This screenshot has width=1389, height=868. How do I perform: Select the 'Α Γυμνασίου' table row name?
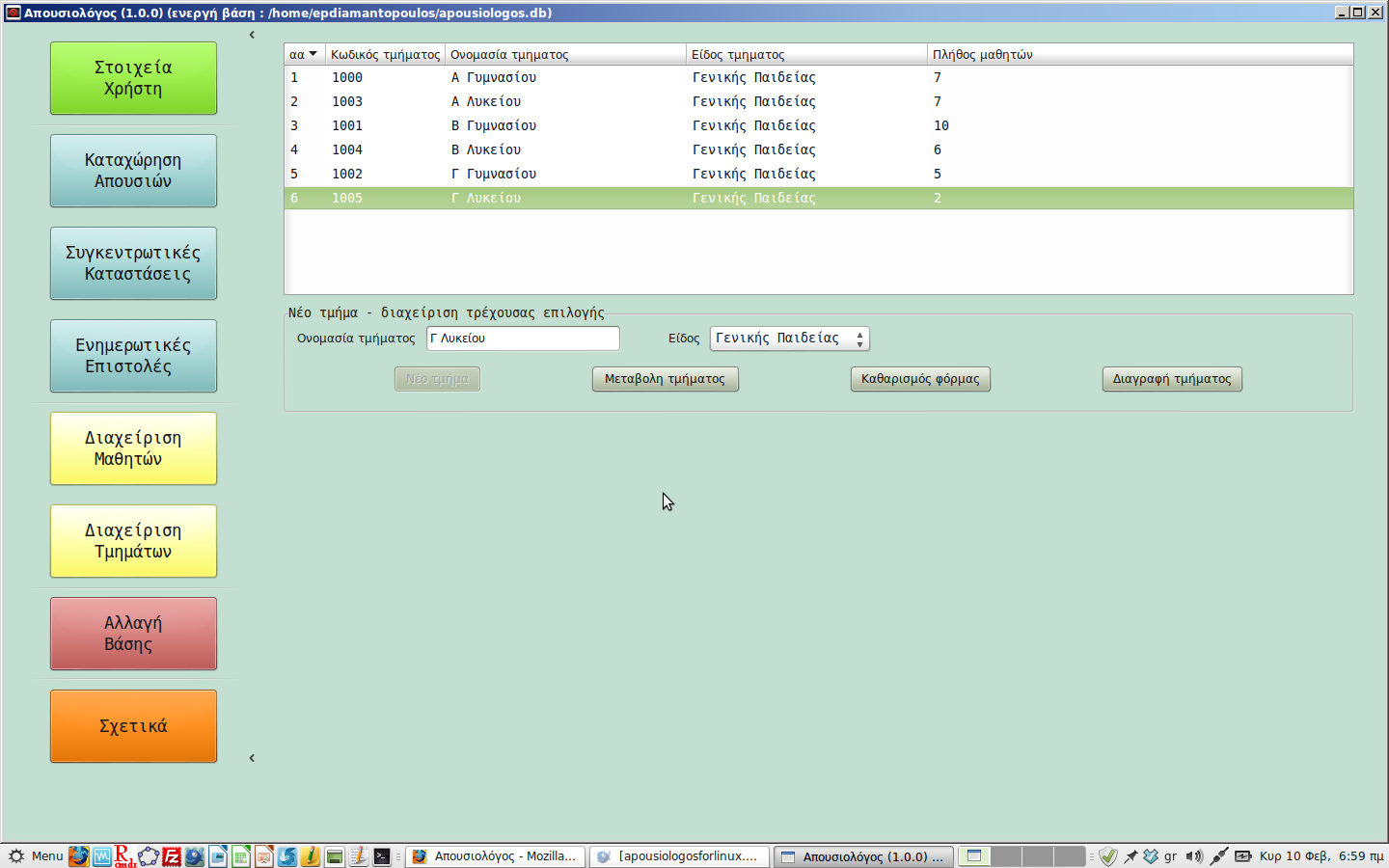pyautogui.click(x=494, y=77)
